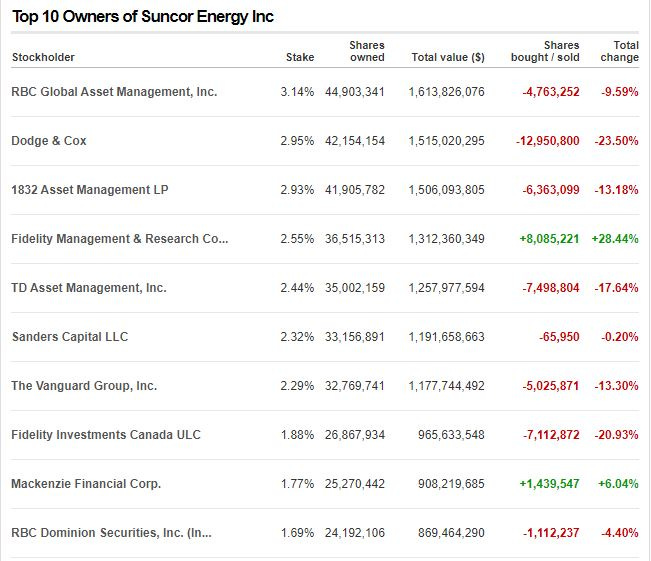
Task: Sort table by Stake column header
Action: tap(300, 57)
